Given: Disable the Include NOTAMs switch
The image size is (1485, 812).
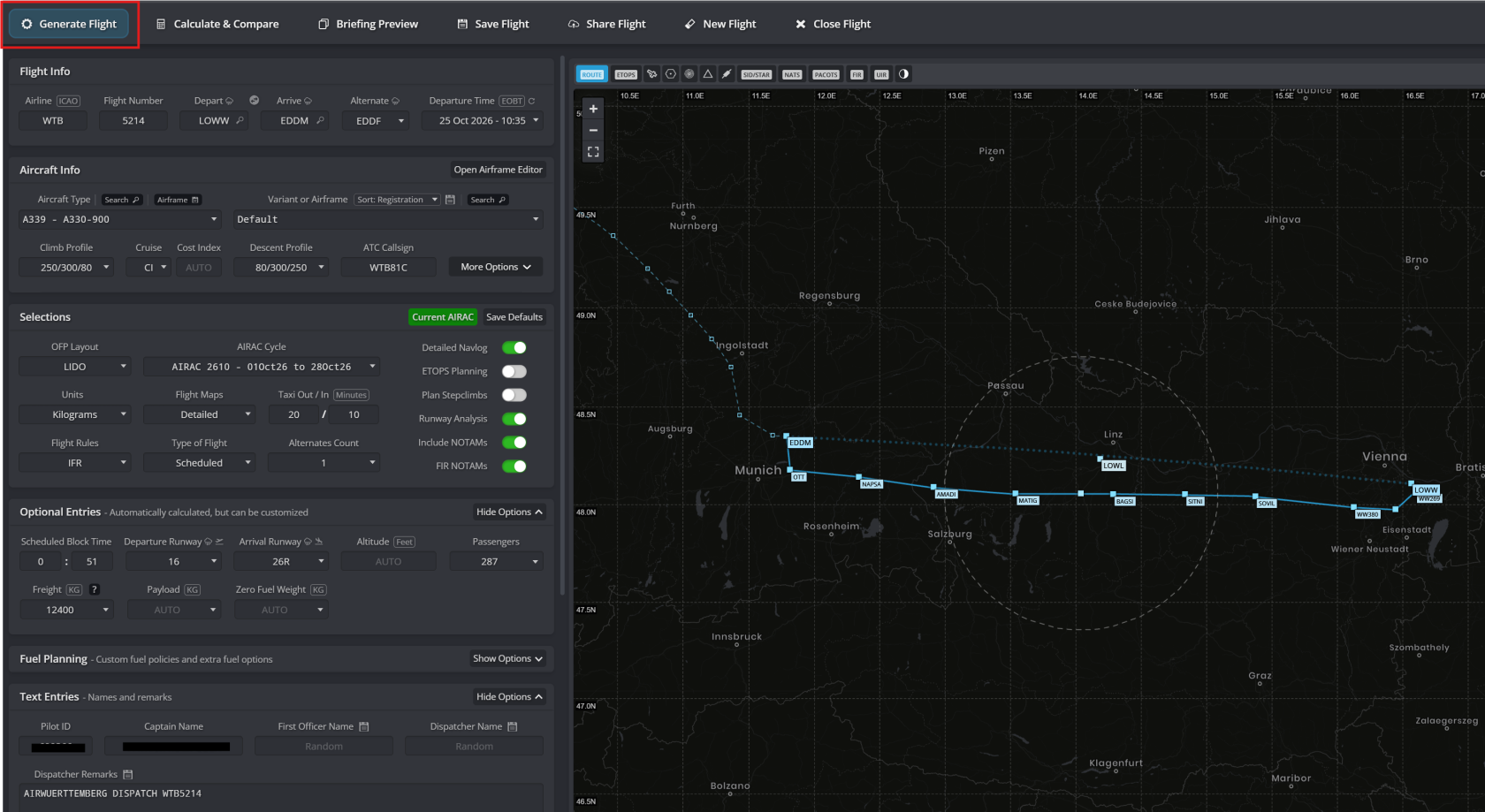Looking at the screenshot, I should [x=514, y=443].
